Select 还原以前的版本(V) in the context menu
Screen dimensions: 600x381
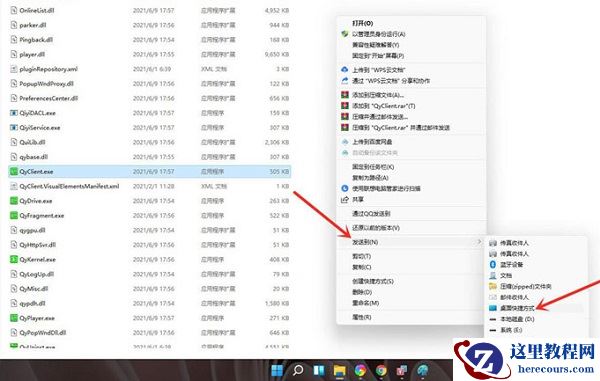376,228
